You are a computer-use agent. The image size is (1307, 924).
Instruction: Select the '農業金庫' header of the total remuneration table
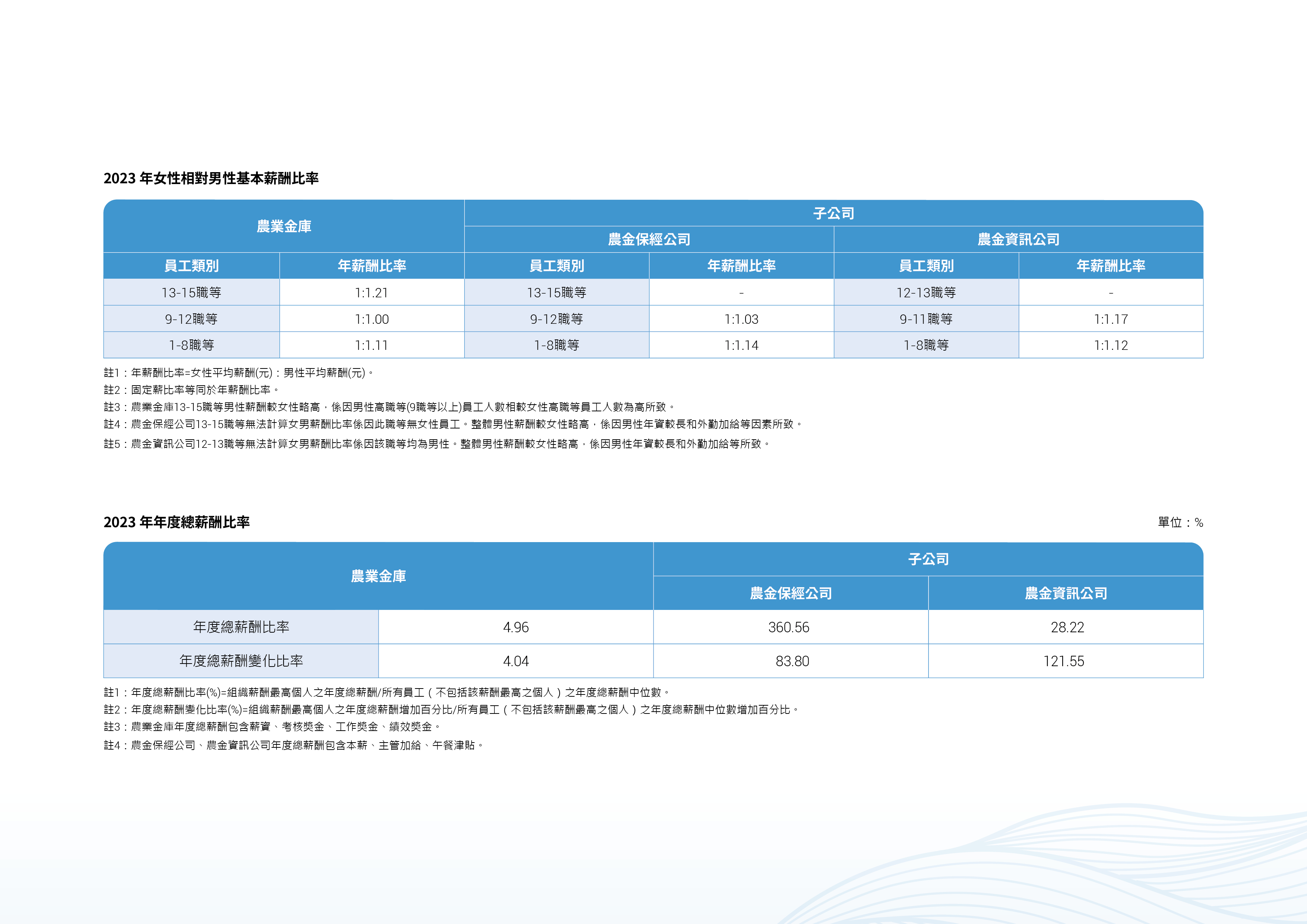379,576
